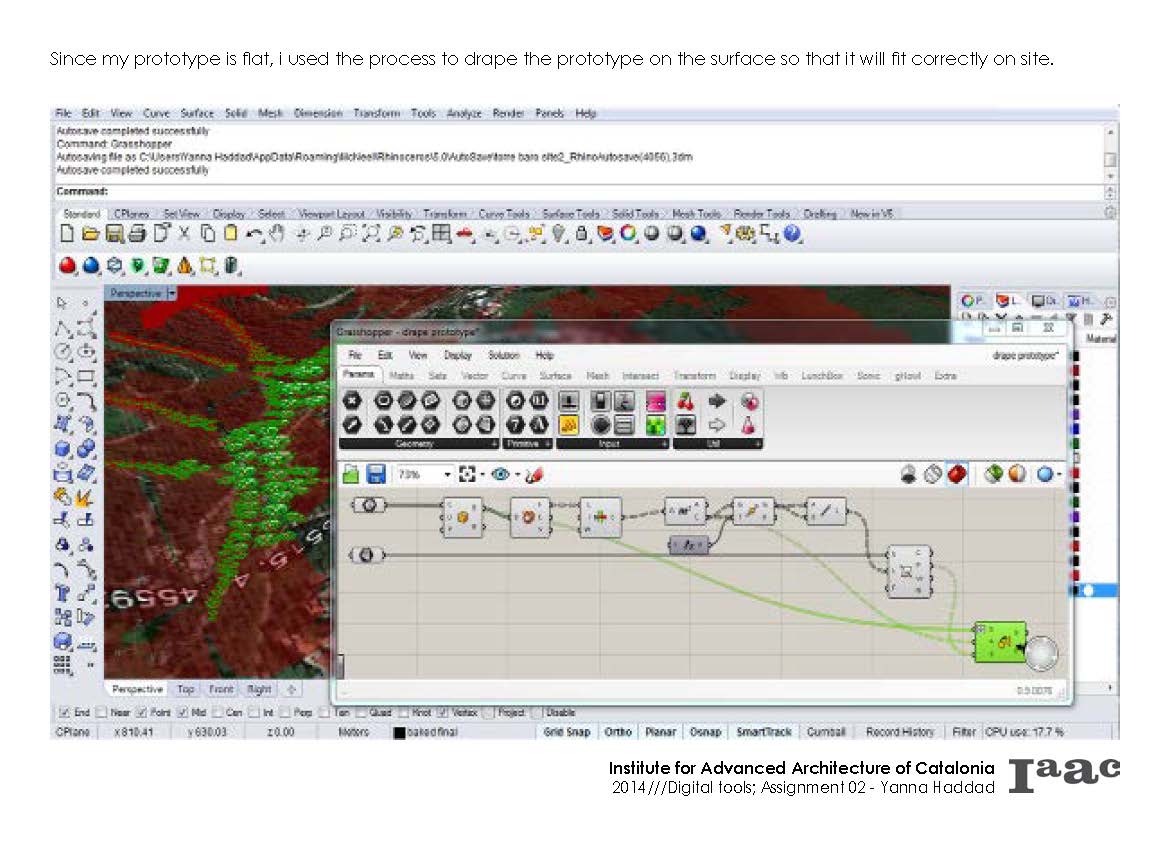Select the Pan hand tool
The image size is (1170, 844).
point(278,234)
